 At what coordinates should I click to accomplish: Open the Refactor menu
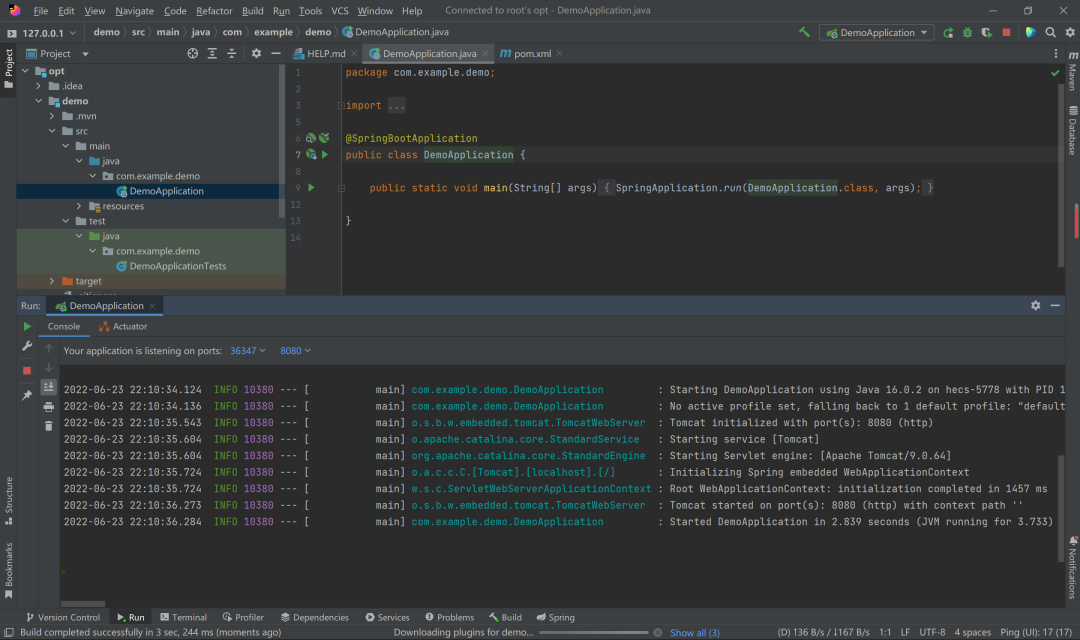(x=214, y=11)
